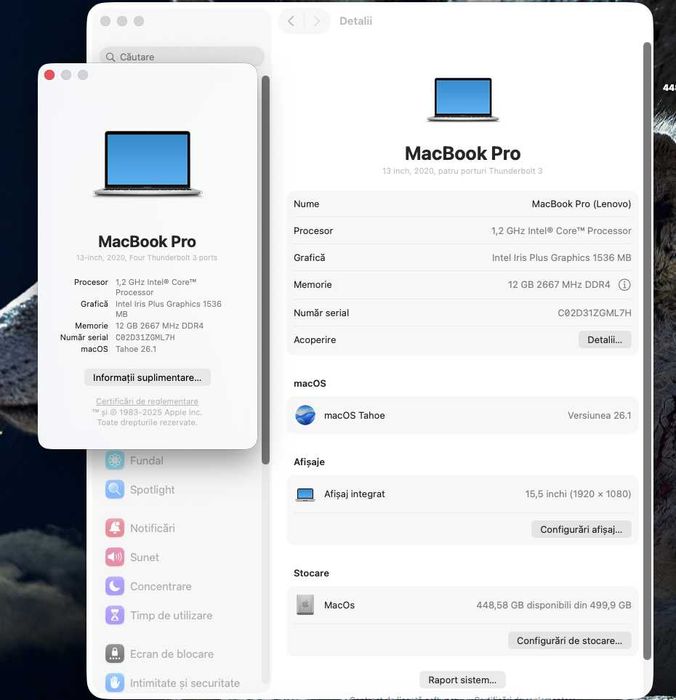Open Spotlight settings icon in sidebar

pos(115,489)
